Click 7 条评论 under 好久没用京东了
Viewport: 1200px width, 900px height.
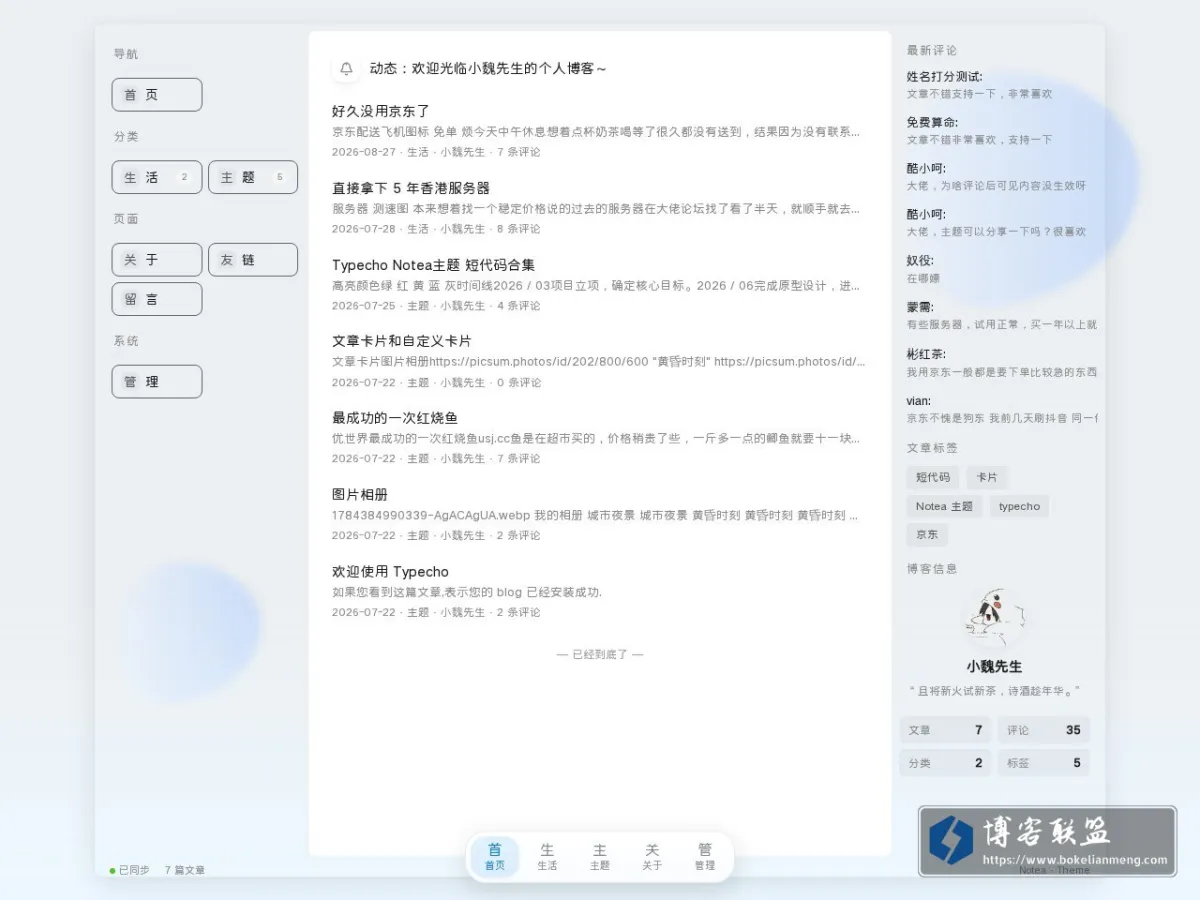pyautogui.click(x=519, y=152)
